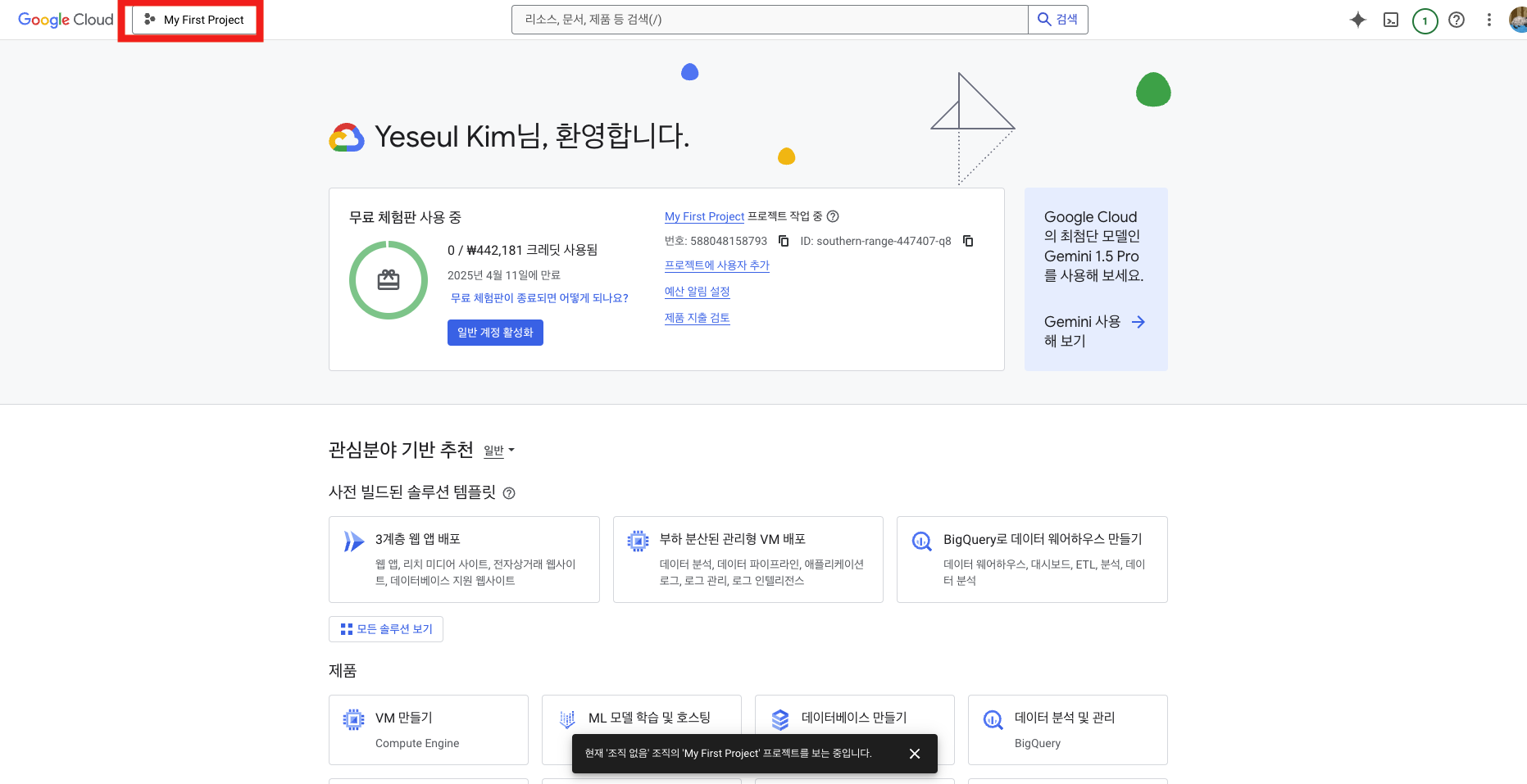1527x784 pixels.
Task: Click the 일반 계정 활성화 button
Action: 495,333
